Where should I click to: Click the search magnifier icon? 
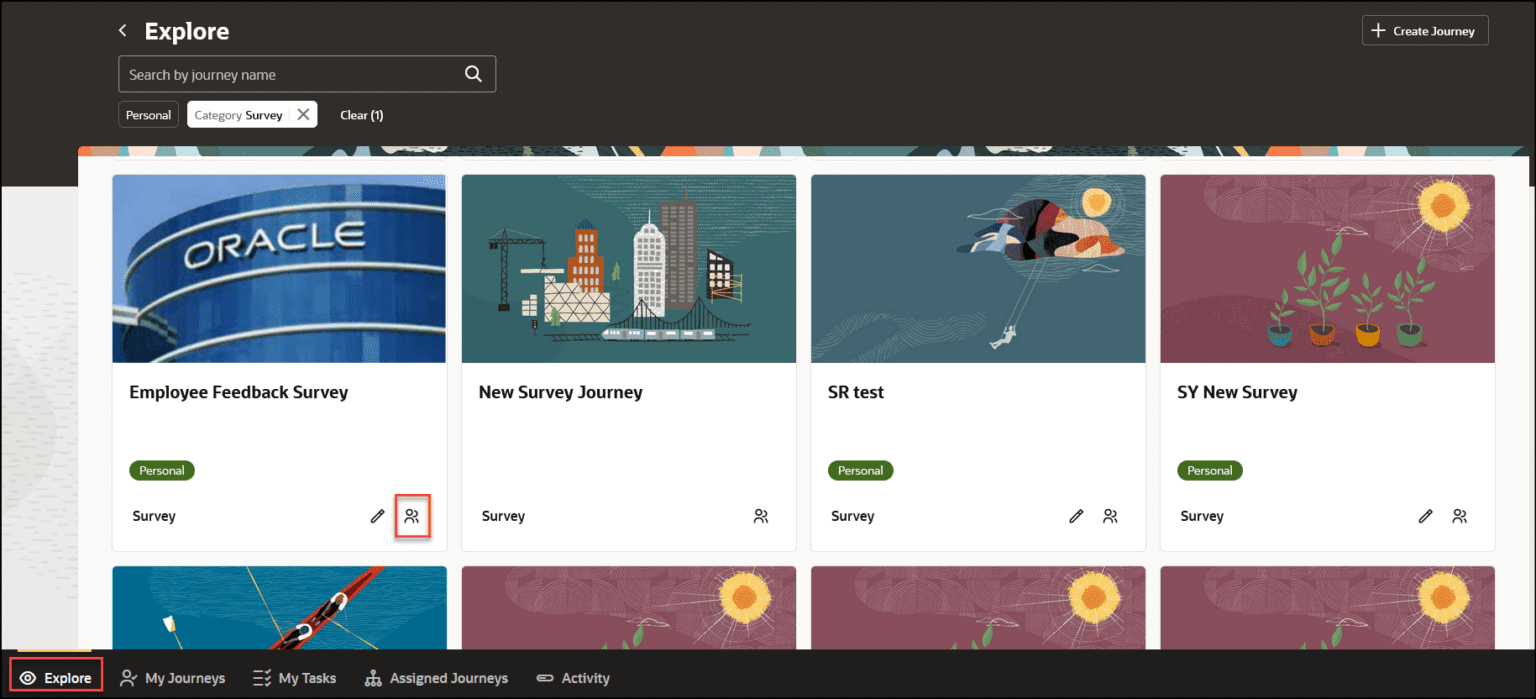[x=474, y=74]
